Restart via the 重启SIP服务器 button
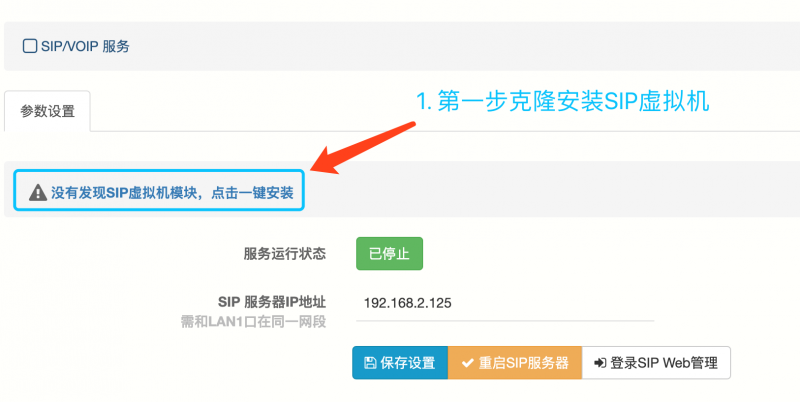Viewport: 800px width, 402px height. [515, 363]
